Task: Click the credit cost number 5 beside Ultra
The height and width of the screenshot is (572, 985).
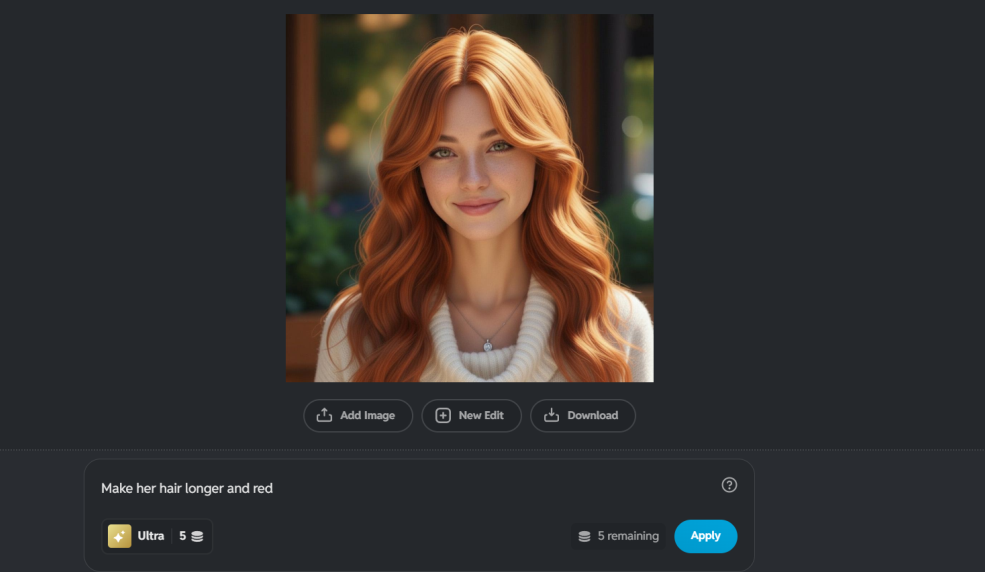Action: 182,536
